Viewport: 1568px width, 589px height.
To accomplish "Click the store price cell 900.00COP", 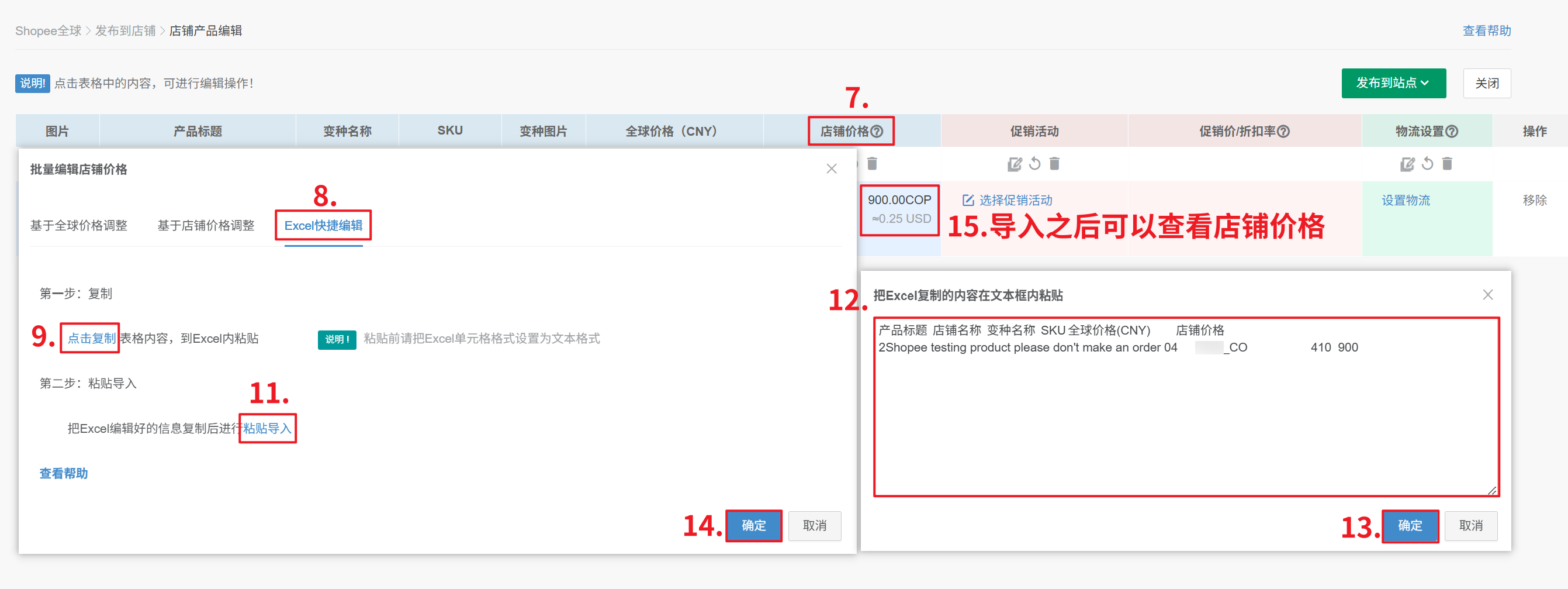I will coord(899,200).
